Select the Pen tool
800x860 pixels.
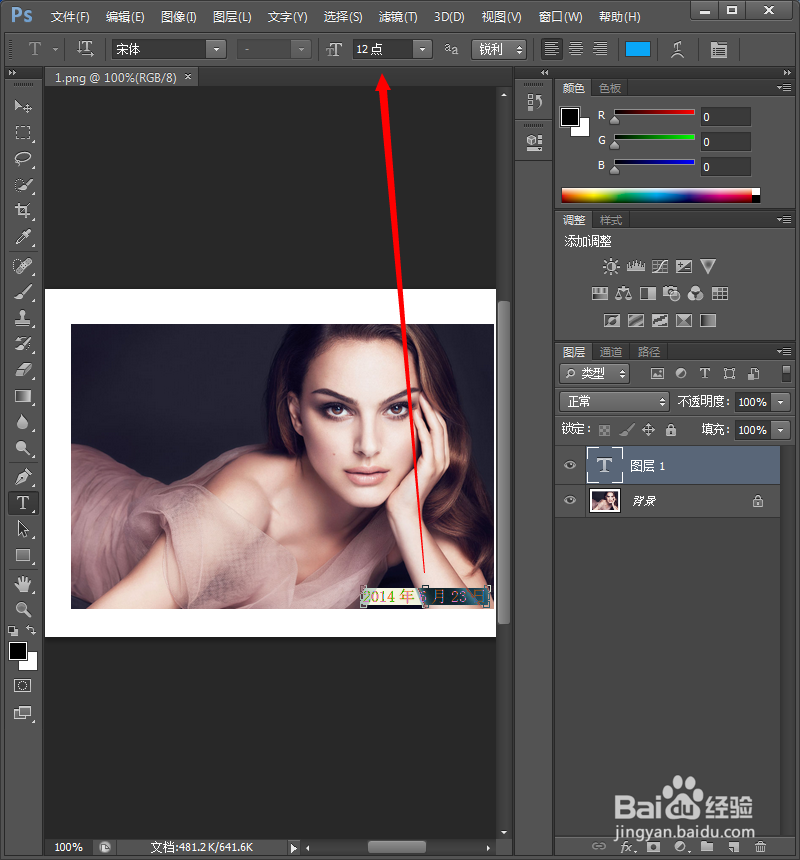(x=22, y=477)
